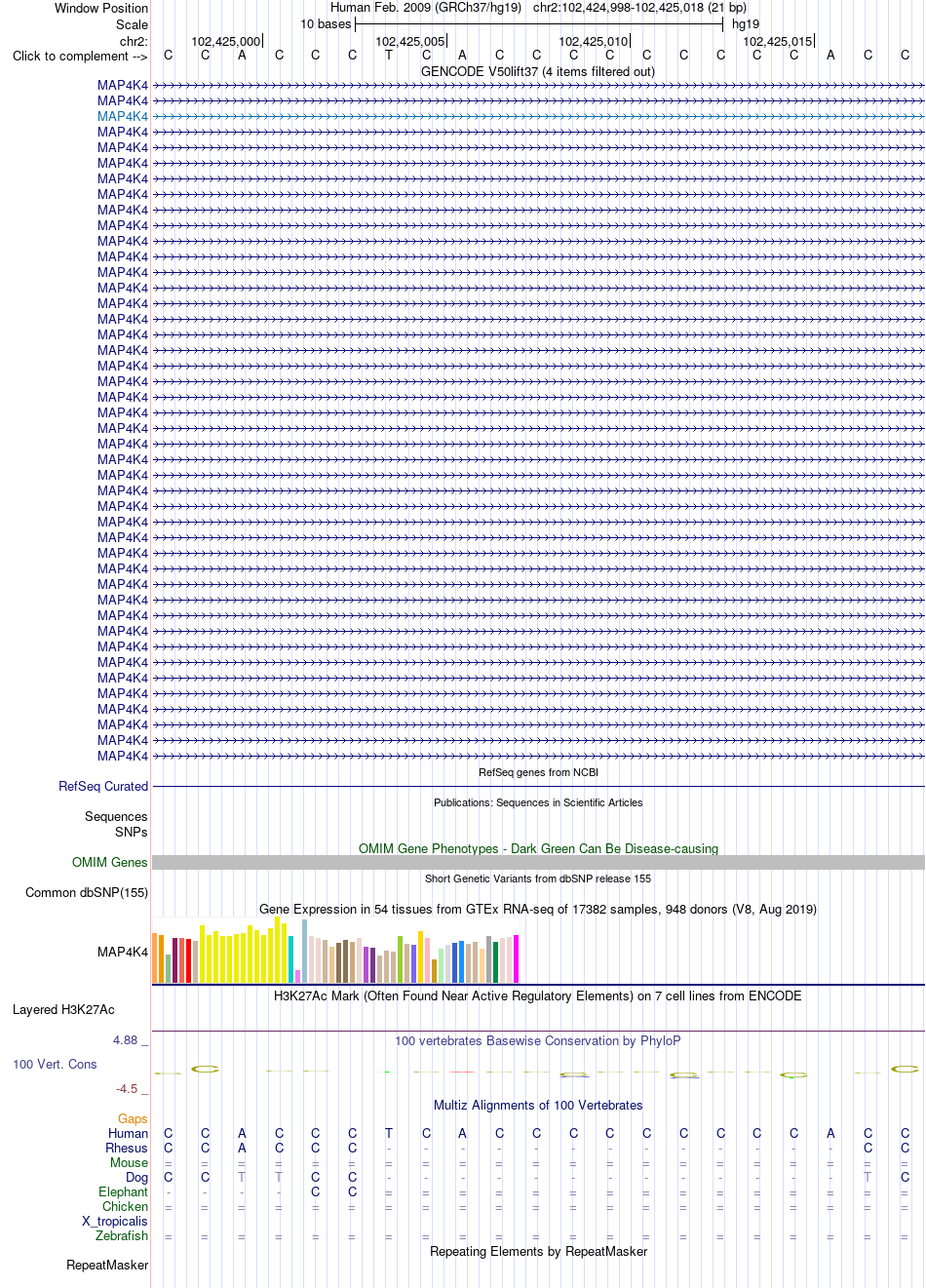
Task: Click the T base in complement row
Action: [x=389, y=56]
